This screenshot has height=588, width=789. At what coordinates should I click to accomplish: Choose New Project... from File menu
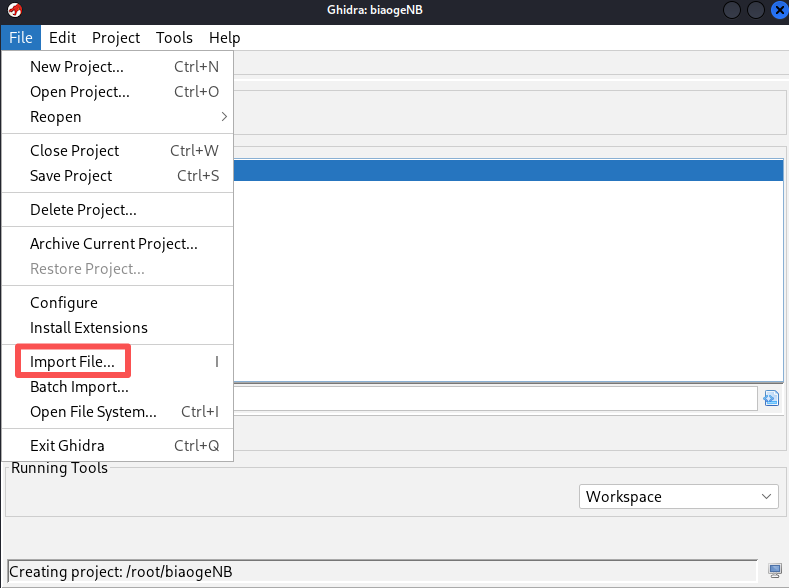(x=117, y=66)
